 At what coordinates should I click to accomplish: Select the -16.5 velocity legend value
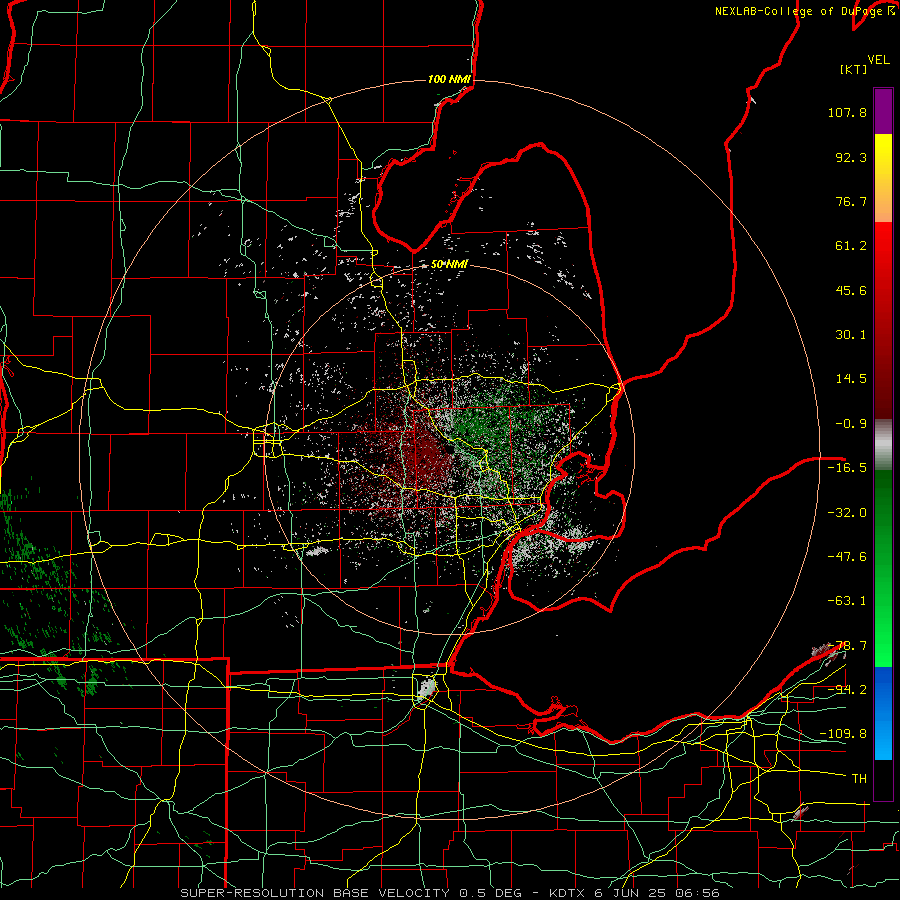click(x=847, y=468)
